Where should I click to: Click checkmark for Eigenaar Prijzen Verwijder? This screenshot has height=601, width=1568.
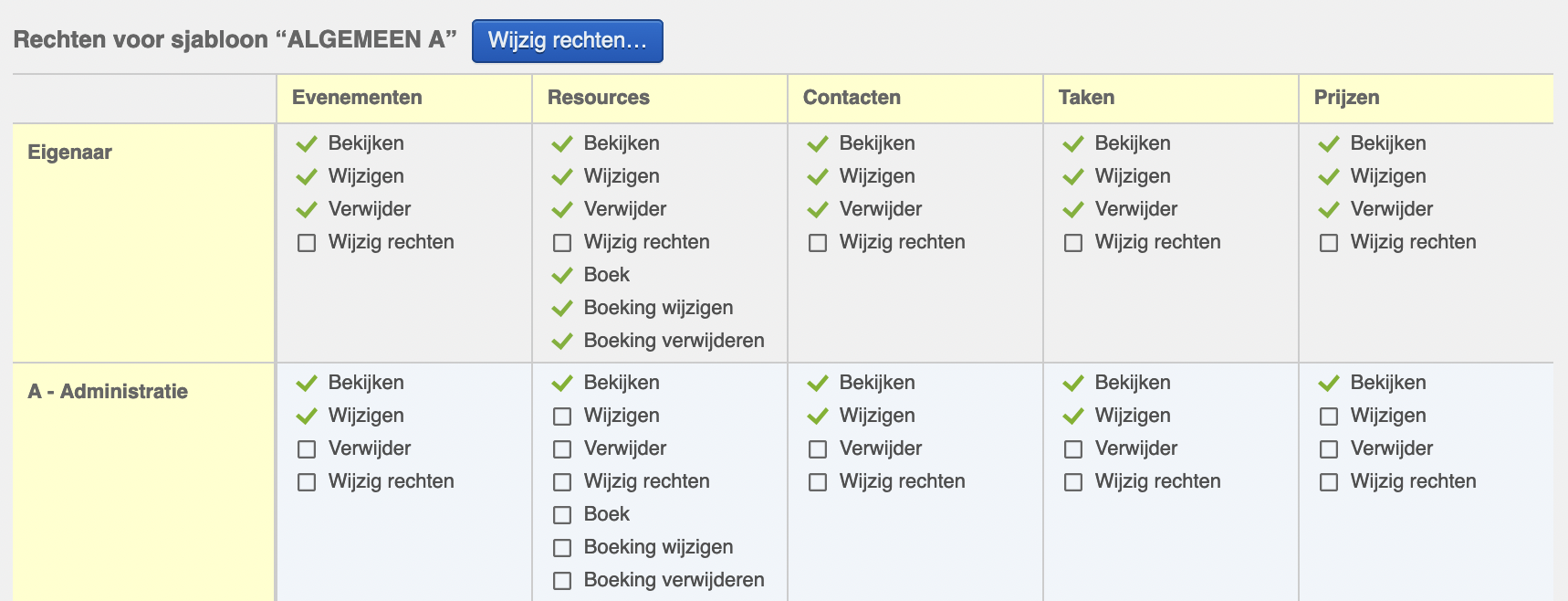(1329, 209)
